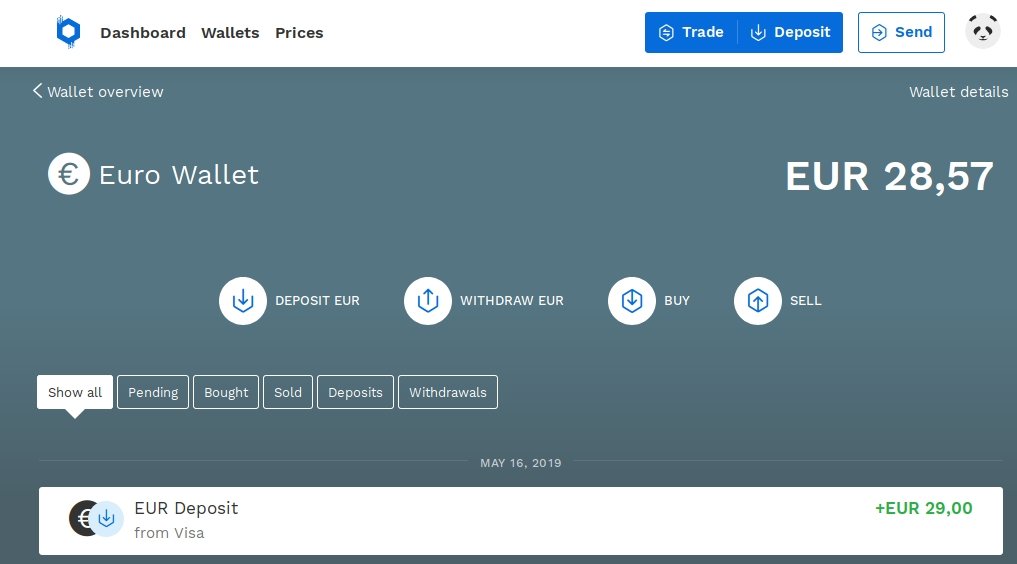Click the blue hexagon logo icon
The width and height of the screenshot is (1017, 564).
pos(67,32)
